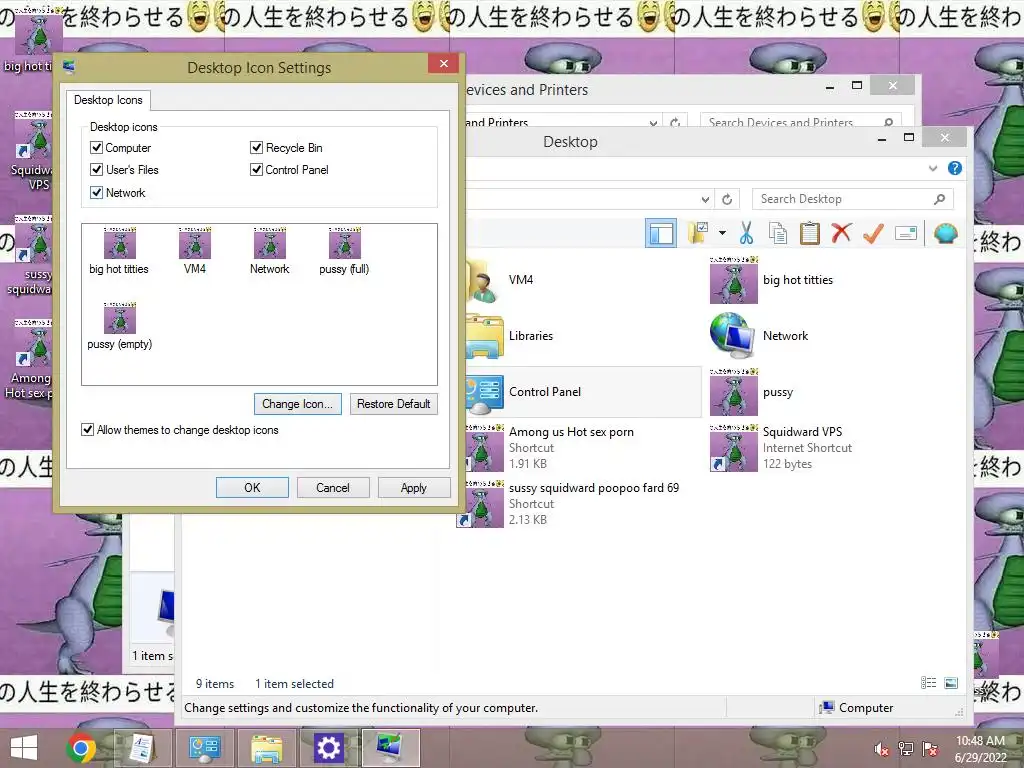Click the shell globe icon in Desktop toolbar

click(x=946, y=233)
